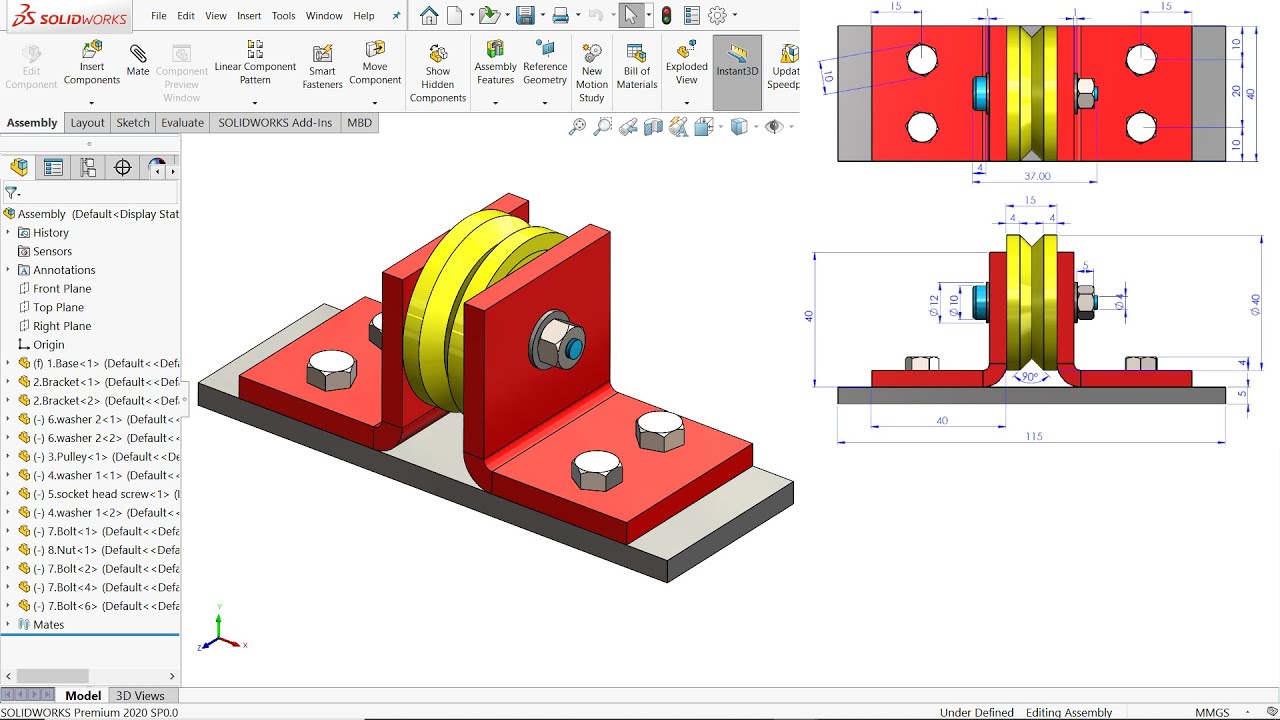Click Zoom to Area magnifier
Image resolution: width=1280 pixels, height=720 pixels.
[x=603, y=126]
